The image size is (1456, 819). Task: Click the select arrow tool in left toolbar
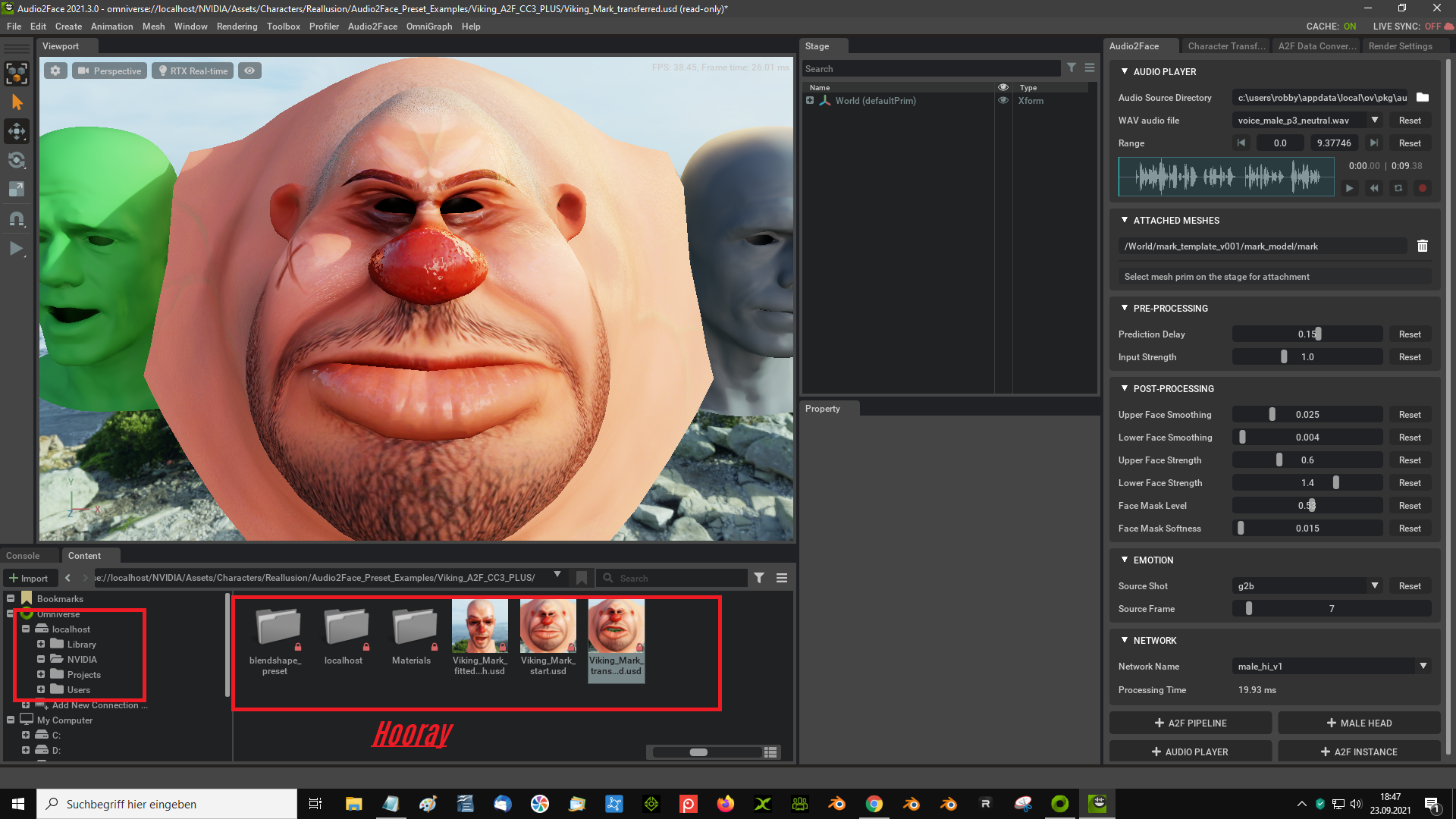(x=17, y=102)
